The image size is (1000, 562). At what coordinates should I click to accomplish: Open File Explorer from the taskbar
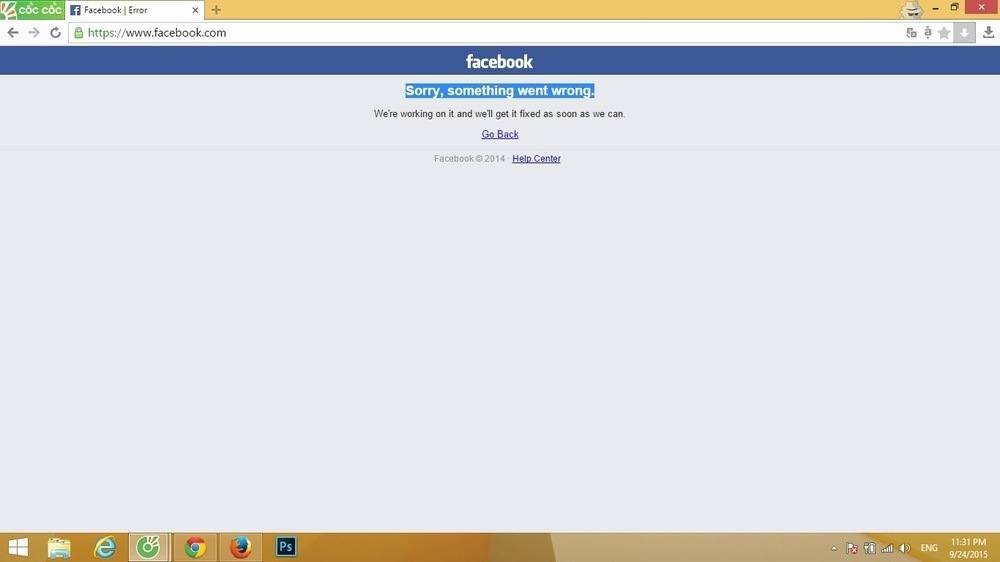tap(59, 547)
